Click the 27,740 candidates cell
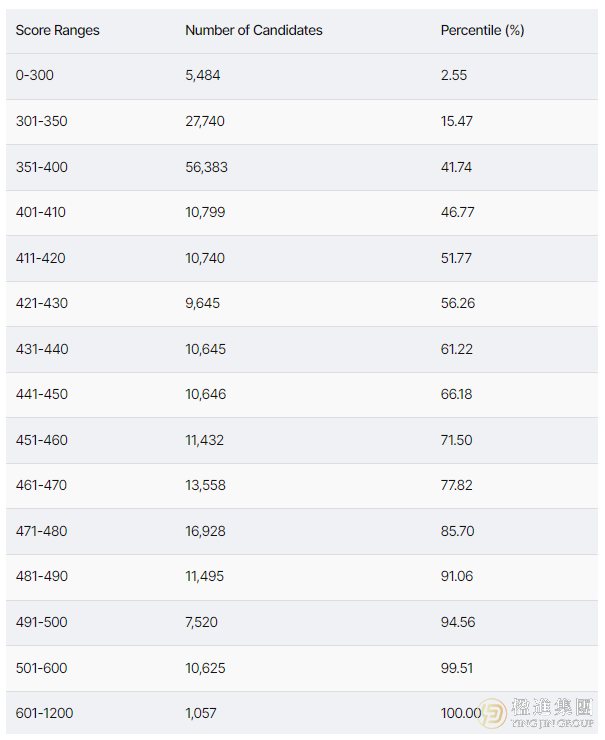The width and height of the screenshot is (605, 740). (x=205, y=121)
